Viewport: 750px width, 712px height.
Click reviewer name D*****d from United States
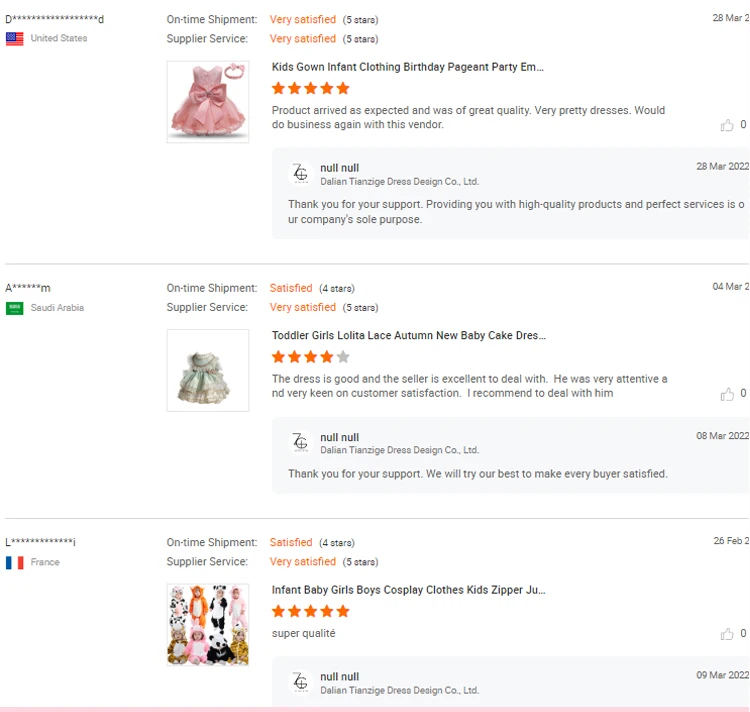coord(54,19)
